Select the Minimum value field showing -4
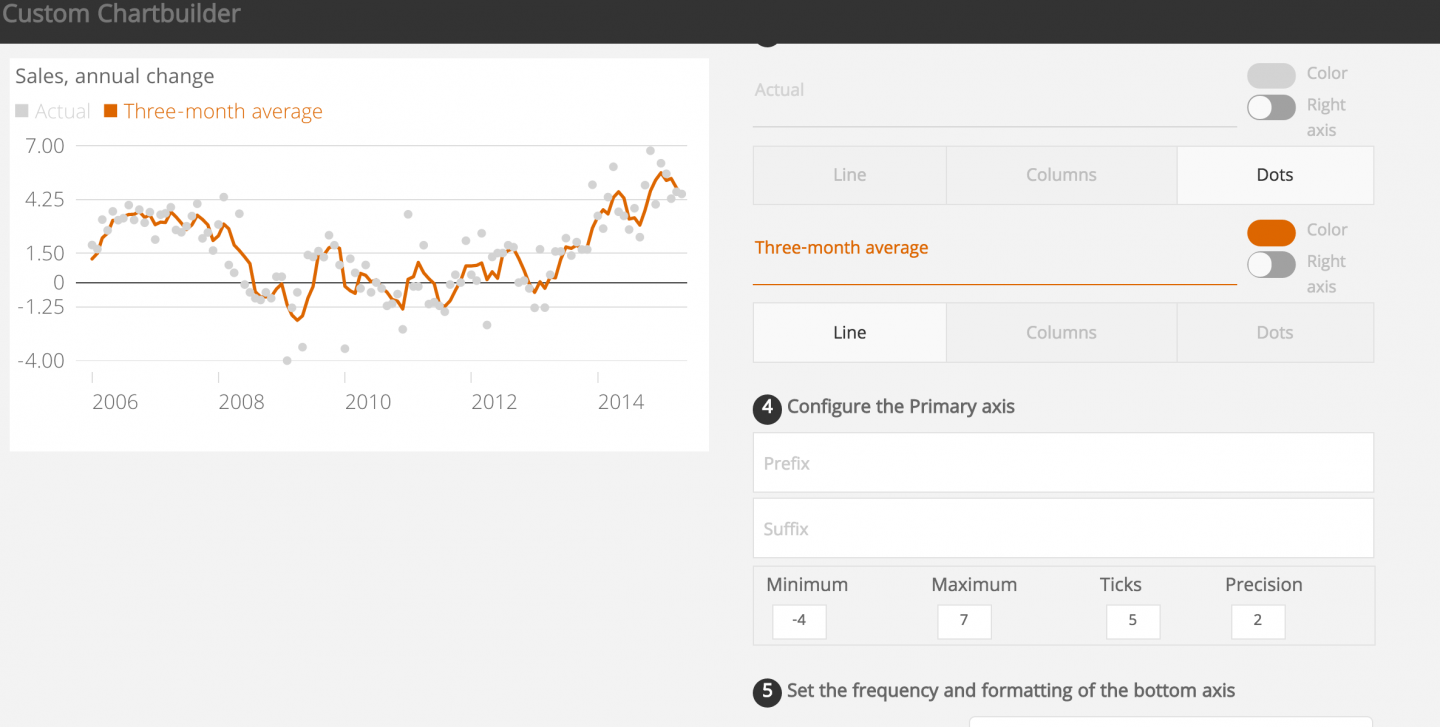 [798, 621]
